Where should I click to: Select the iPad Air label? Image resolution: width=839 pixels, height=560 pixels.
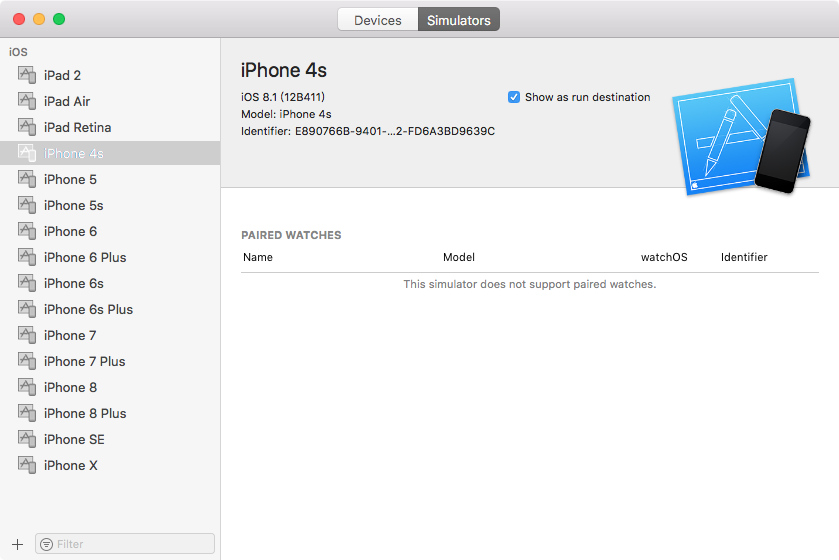click(67, 101)
